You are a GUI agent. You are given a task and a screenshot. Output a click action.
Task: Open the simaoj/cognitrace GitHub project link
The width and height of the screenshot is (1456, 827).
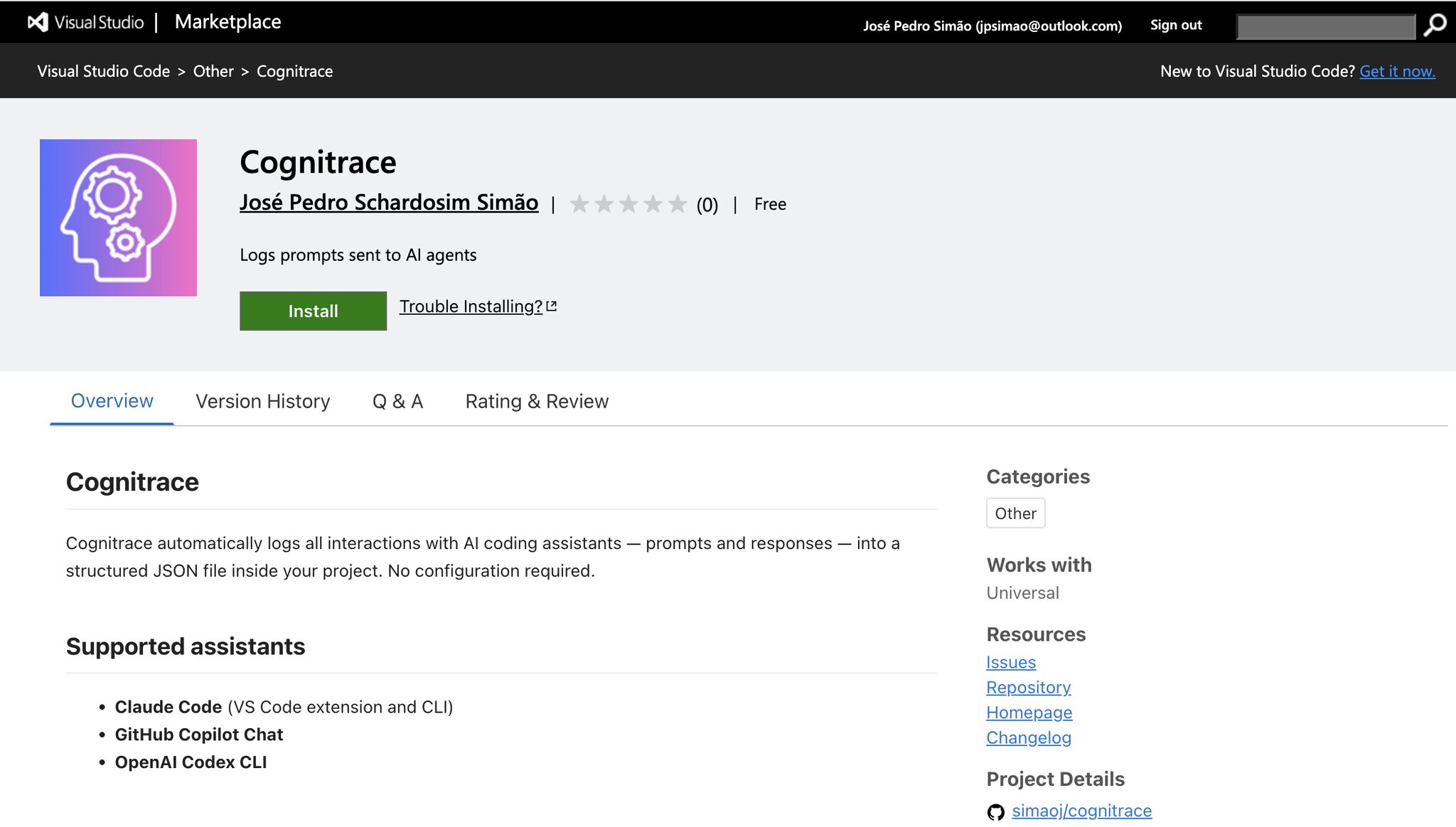click(x=1081, y=811)
